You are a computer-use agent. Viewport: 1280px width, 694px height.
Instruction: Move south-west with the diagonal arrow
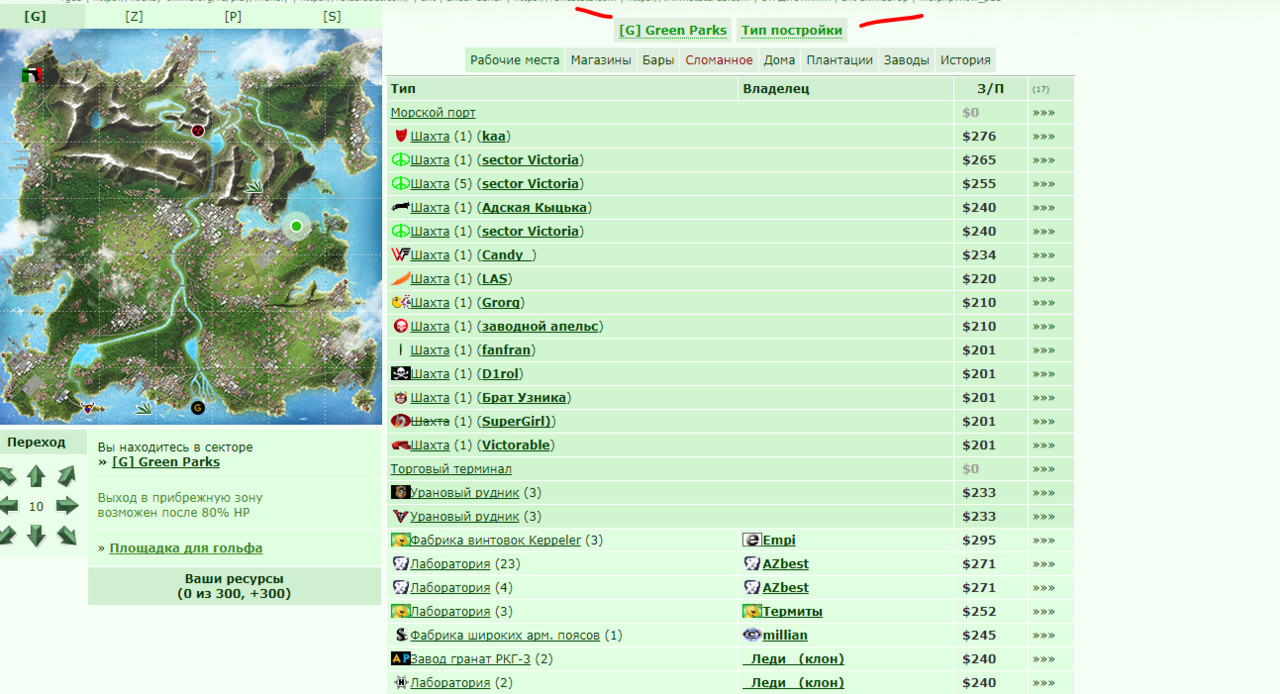pos(8,536)
